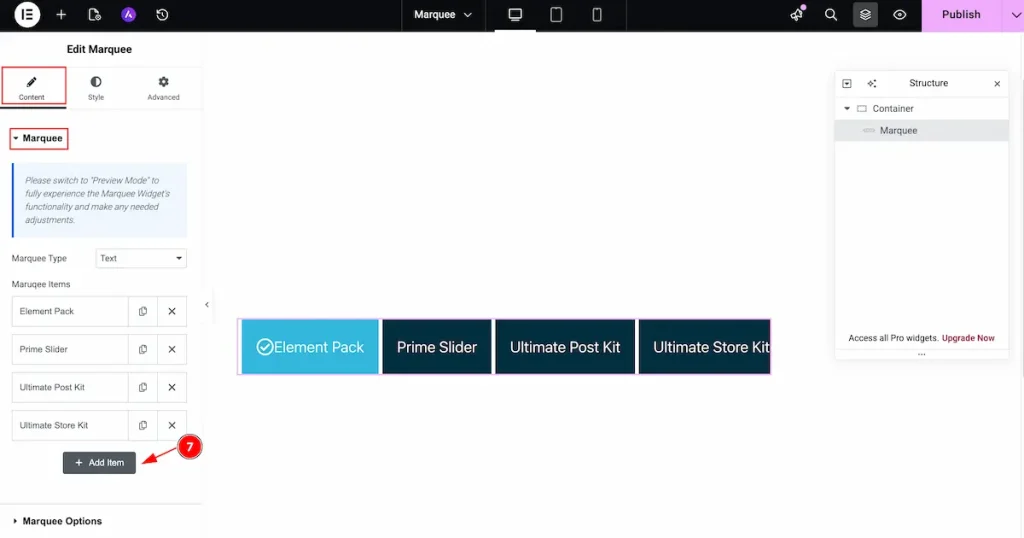Click the Prime Slider marquee tile
The width and height of the screenshot is (1024, 538).
pos(437,347)
